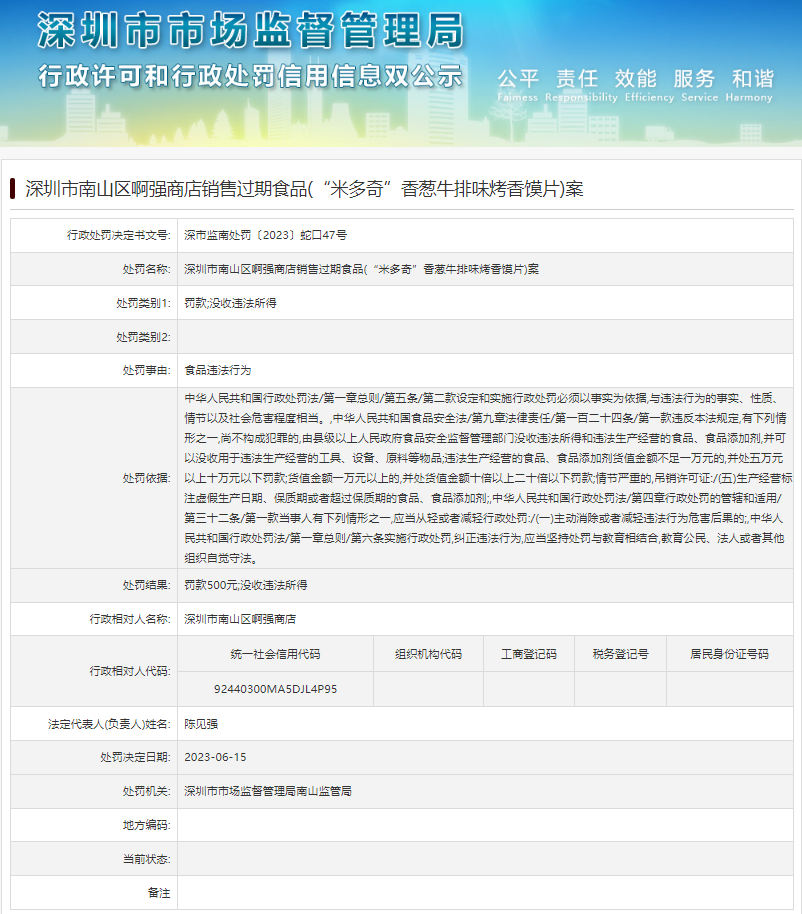Click the 公平 Fairness slogan

[x=518, y=85]
